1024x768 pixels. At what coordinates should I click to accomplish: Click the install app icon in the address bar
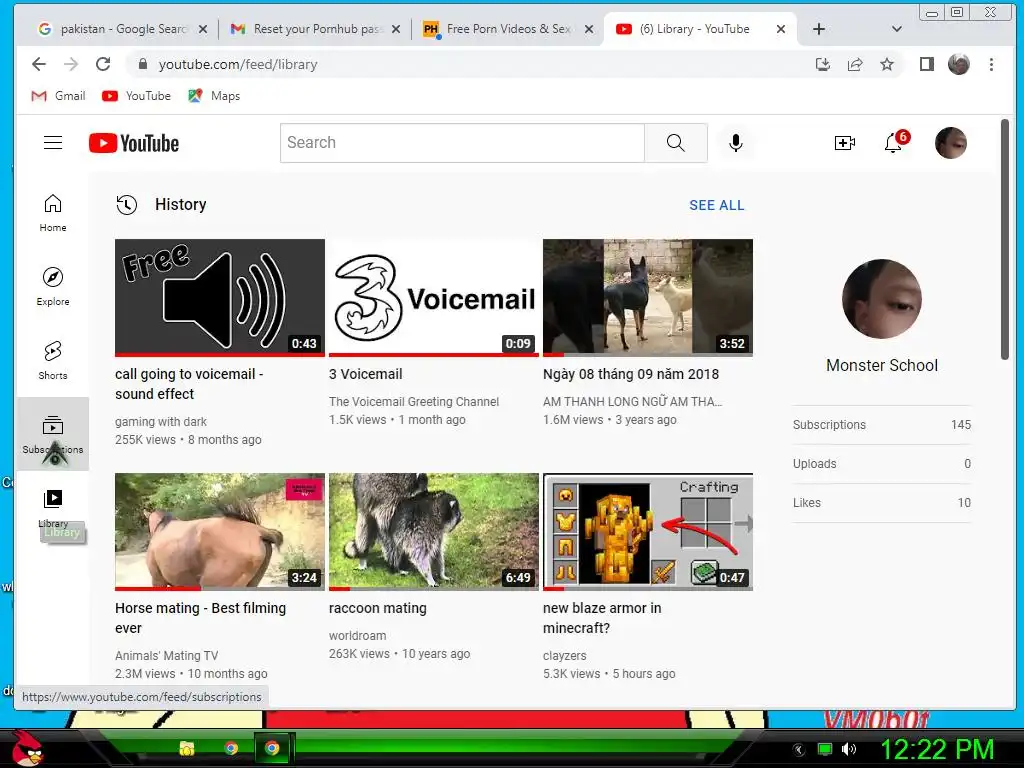[823, 64]
